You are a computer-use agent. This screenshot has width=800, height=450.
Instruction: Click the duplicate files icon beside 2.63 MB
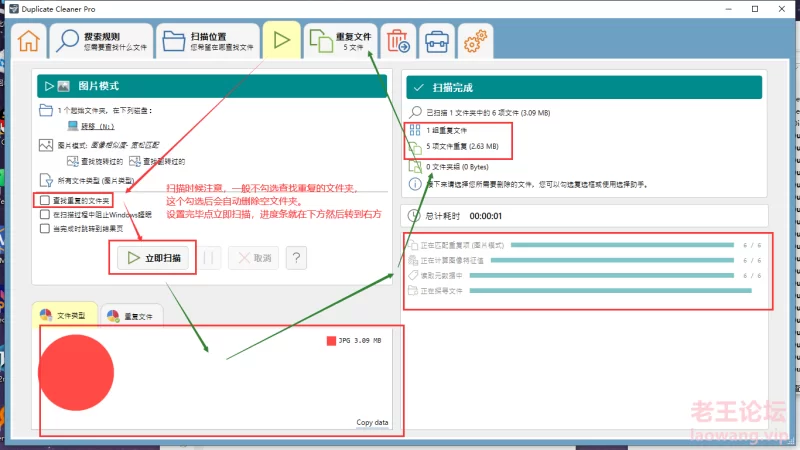coord(415,147)
